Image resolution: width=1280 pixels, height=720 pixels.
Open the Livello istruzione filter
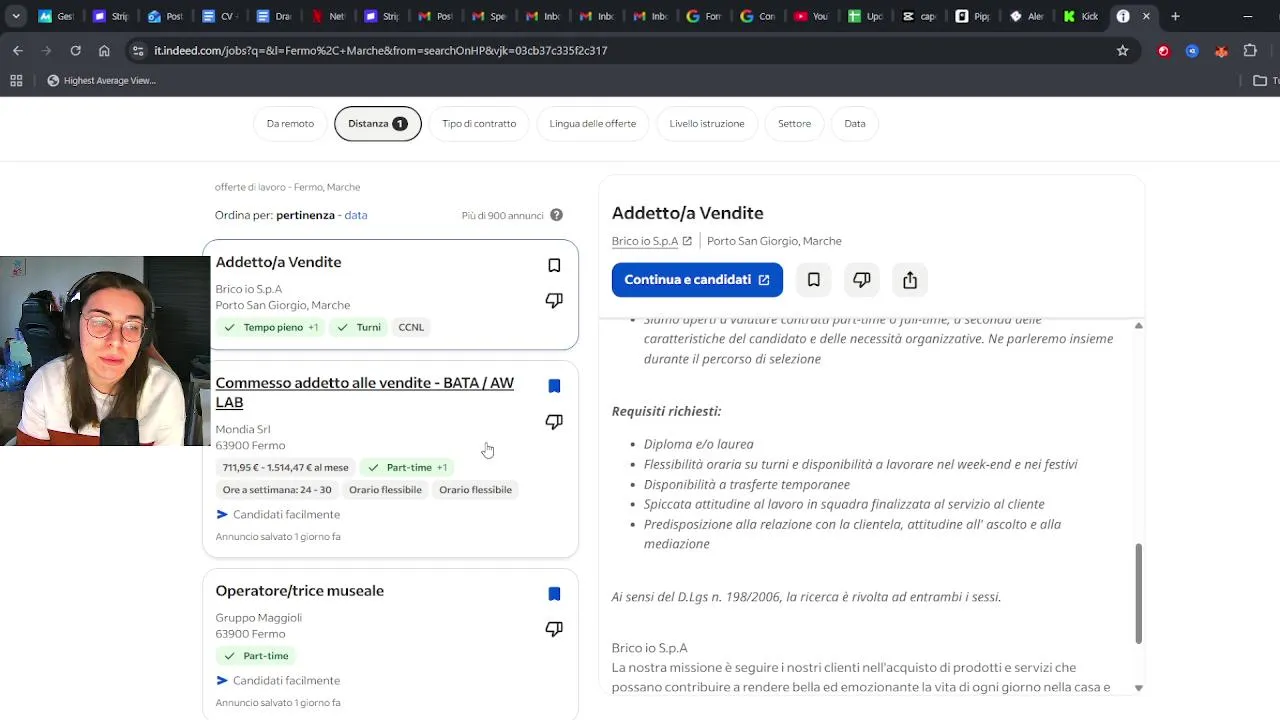pos(707,124)
